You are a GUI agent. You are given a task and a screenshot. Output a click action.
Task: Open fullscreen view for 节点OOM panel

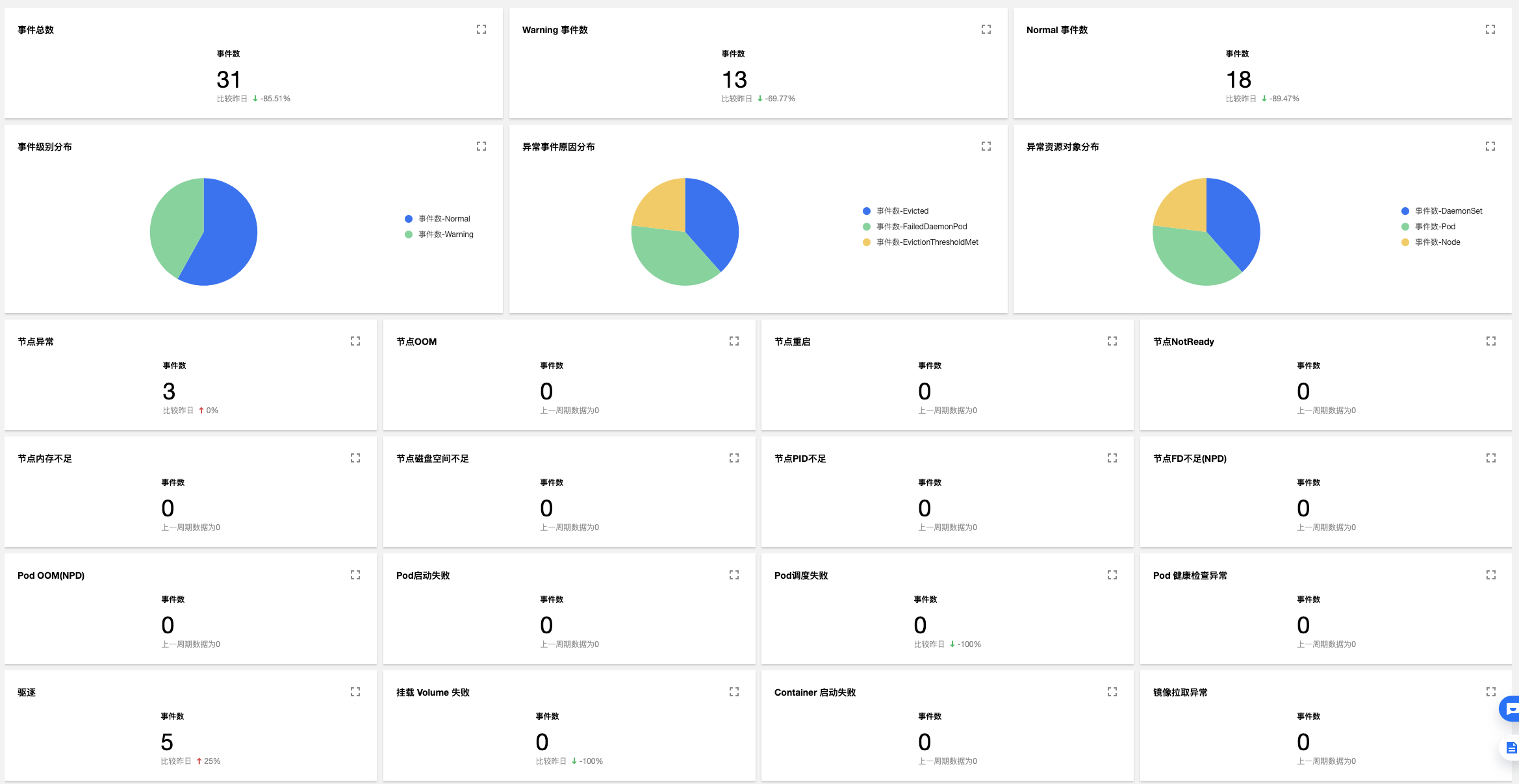click(x=734, y=341)
